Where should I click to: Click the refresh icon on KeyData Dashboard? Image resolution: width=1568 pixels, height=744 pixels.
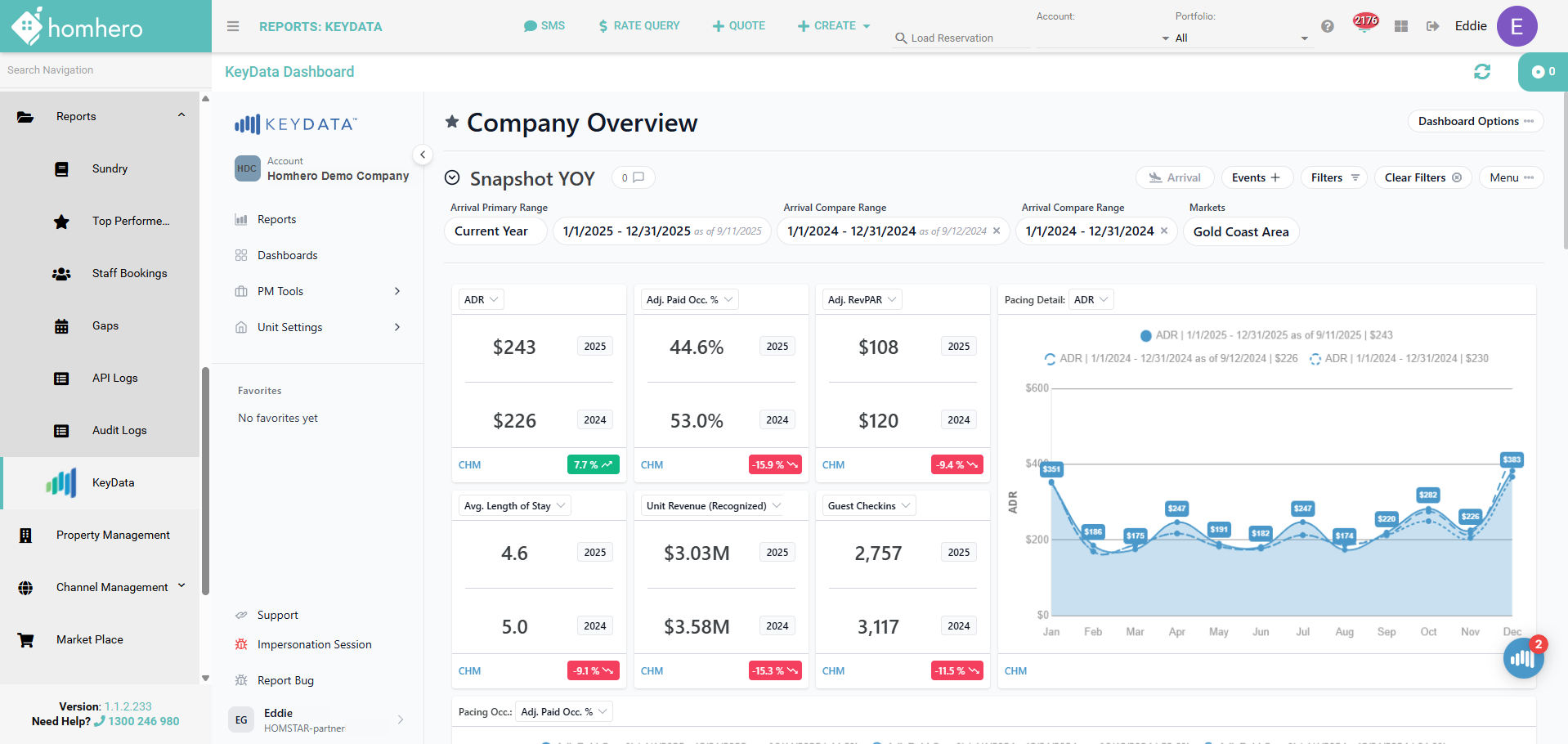pyautogui.click(x=1482, y=72)
